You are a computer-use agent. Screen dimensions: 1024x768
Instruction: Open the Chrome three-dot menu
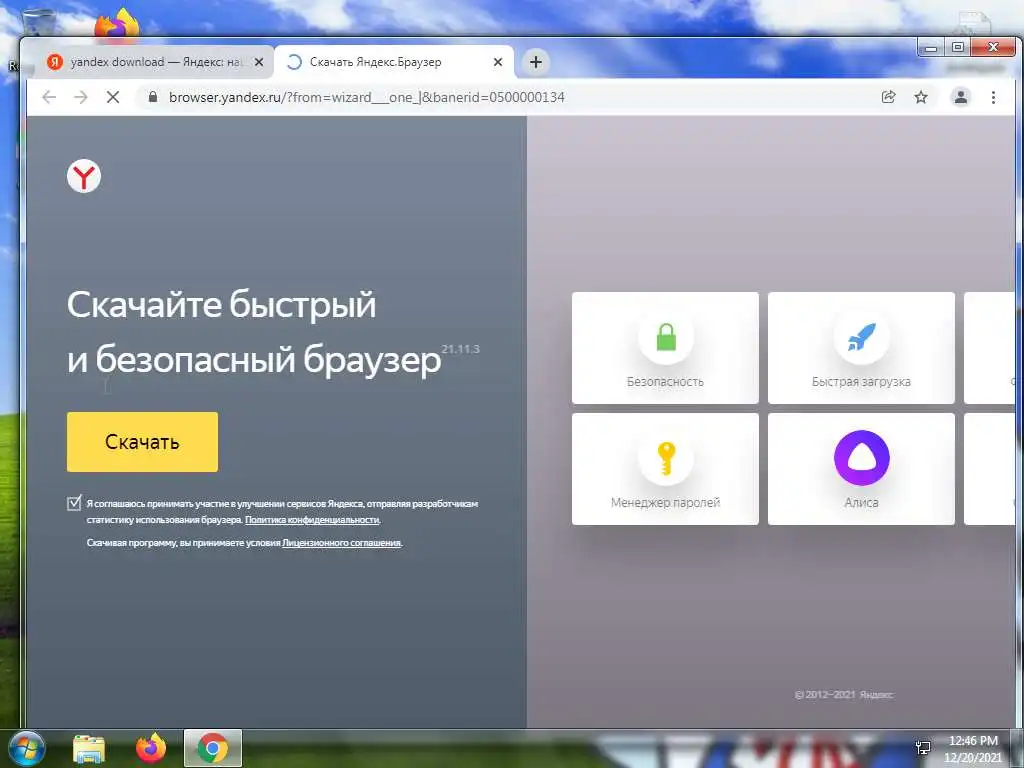(x=993, y=97)
